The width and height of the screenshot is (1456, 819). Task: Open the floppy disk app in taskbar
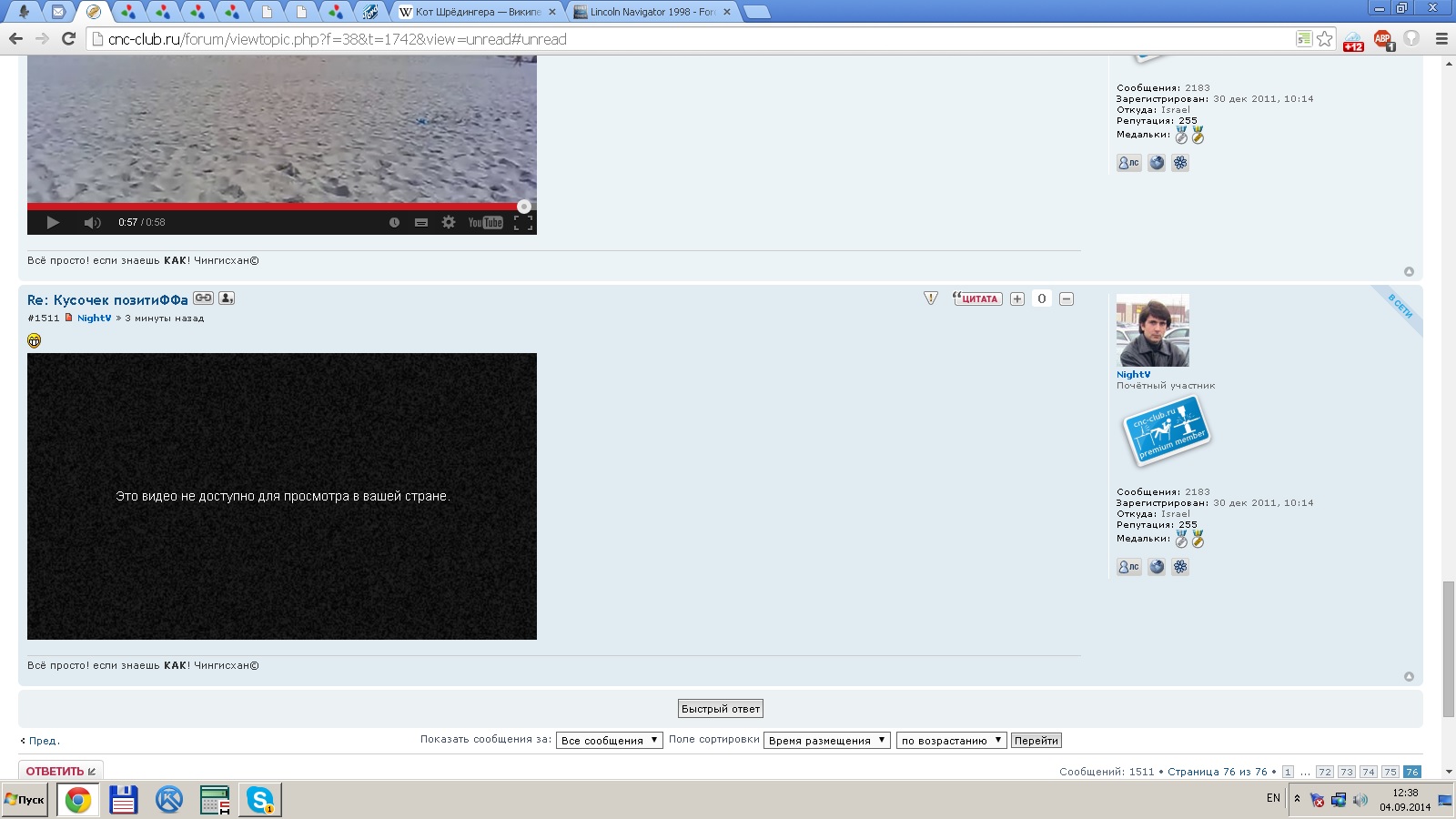[123, 800]
